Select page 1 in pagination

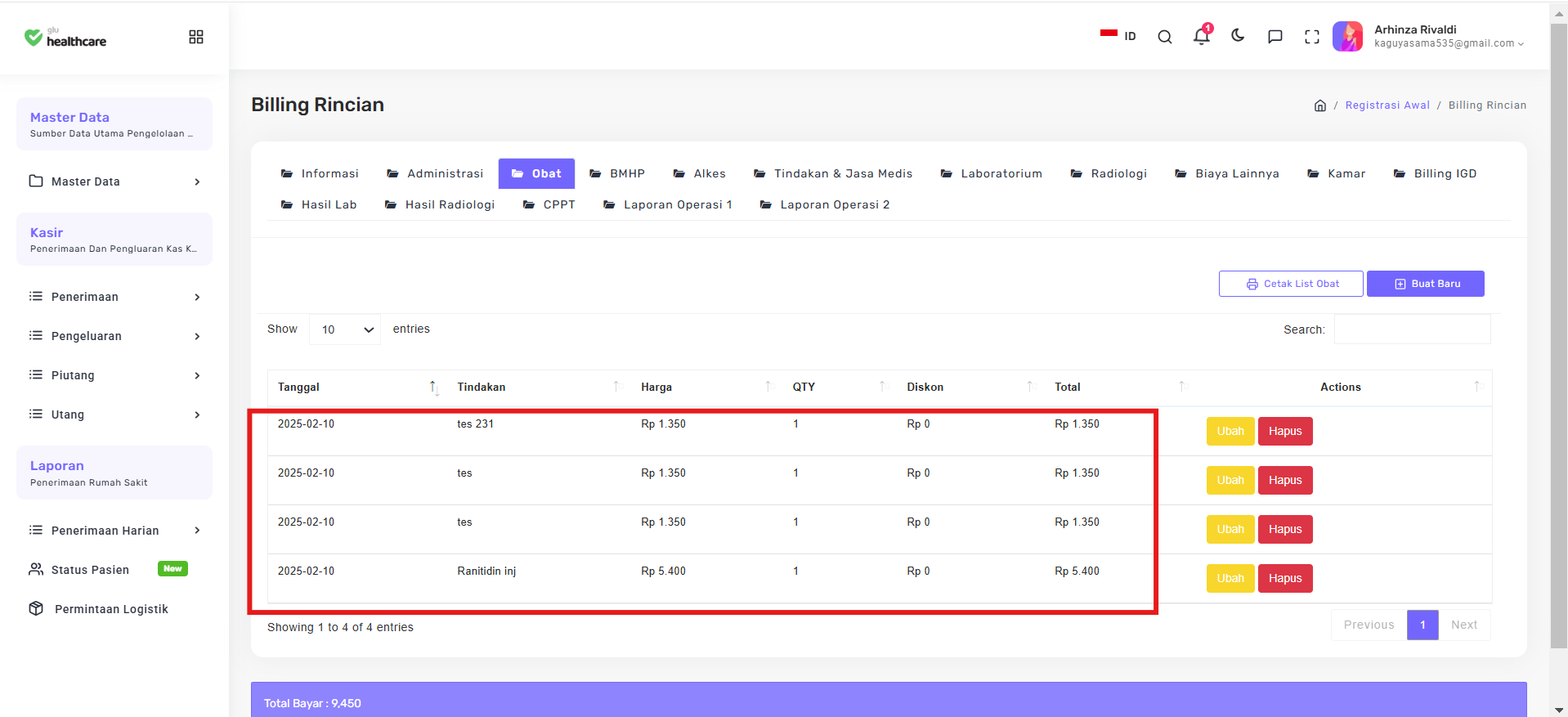tap(1422, 625)
